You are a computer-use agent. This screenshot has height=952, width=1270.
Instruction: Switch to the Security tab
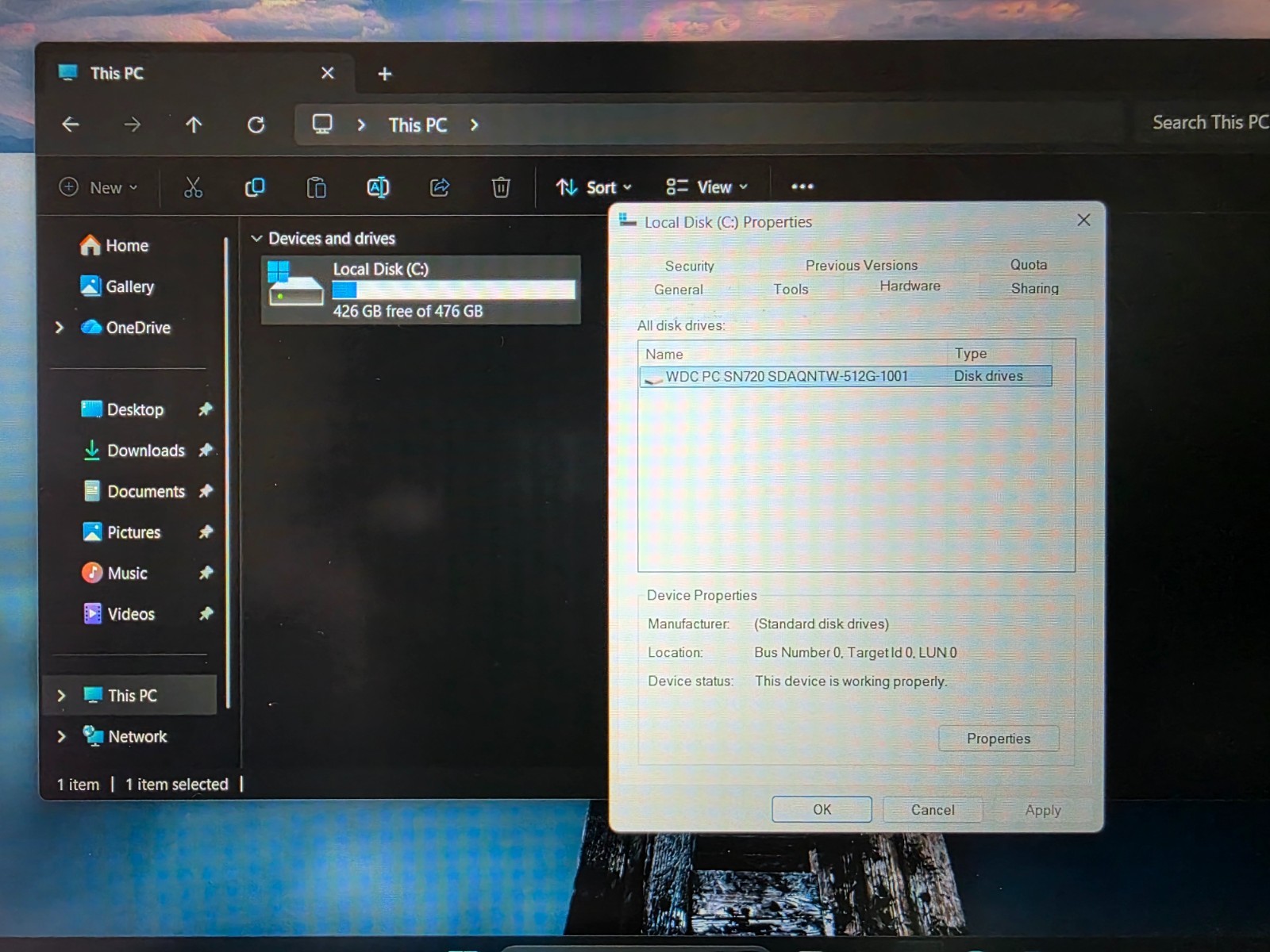(x=689, y=267)
